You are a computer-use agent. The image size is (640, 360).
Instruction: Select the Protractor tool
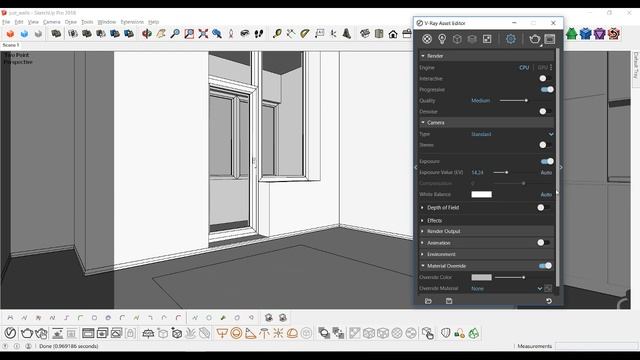(304, 33)
